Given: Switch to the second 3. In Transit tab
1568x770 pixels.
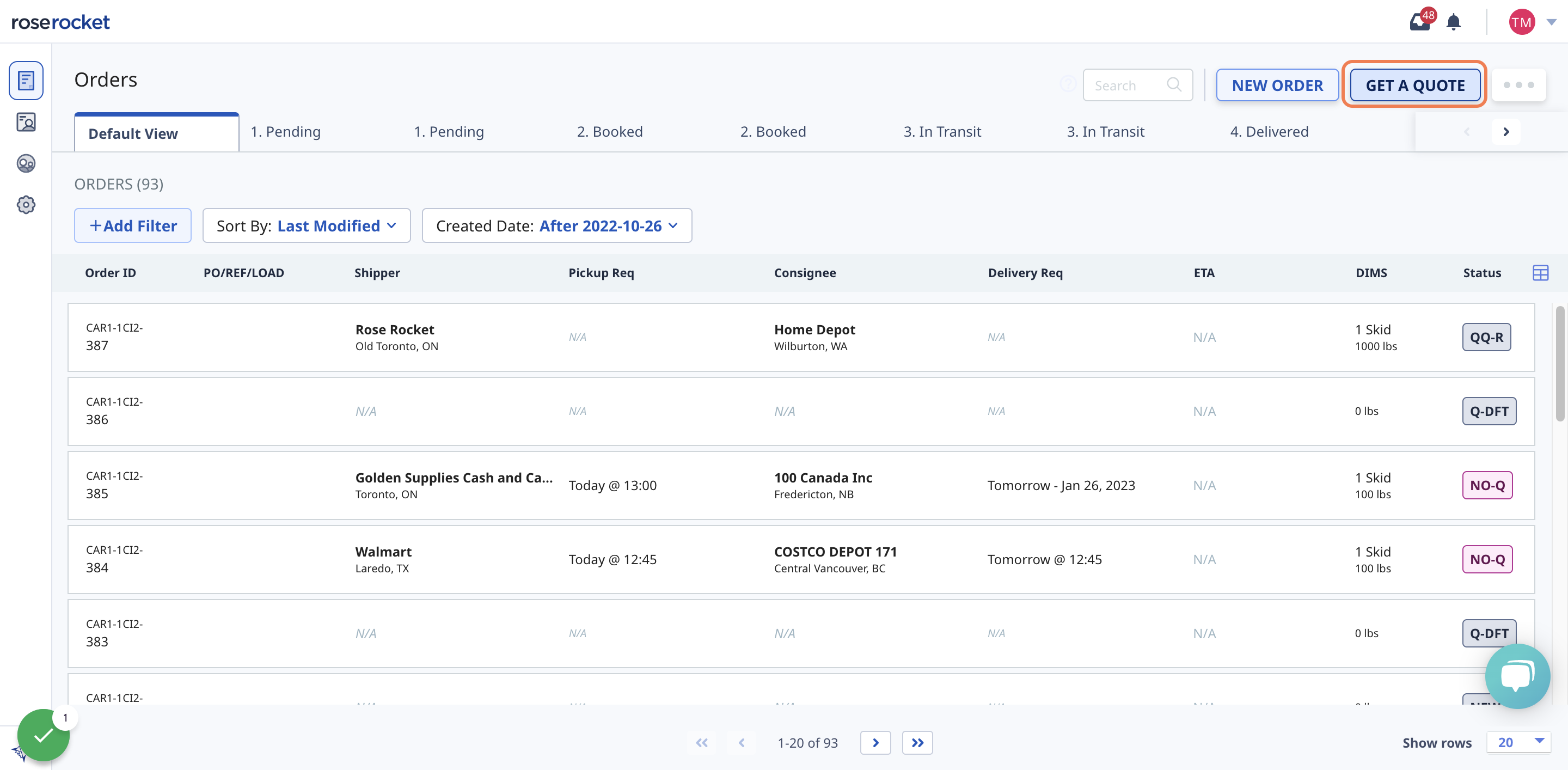Looking at the screenshot, I should point(1105,131).
